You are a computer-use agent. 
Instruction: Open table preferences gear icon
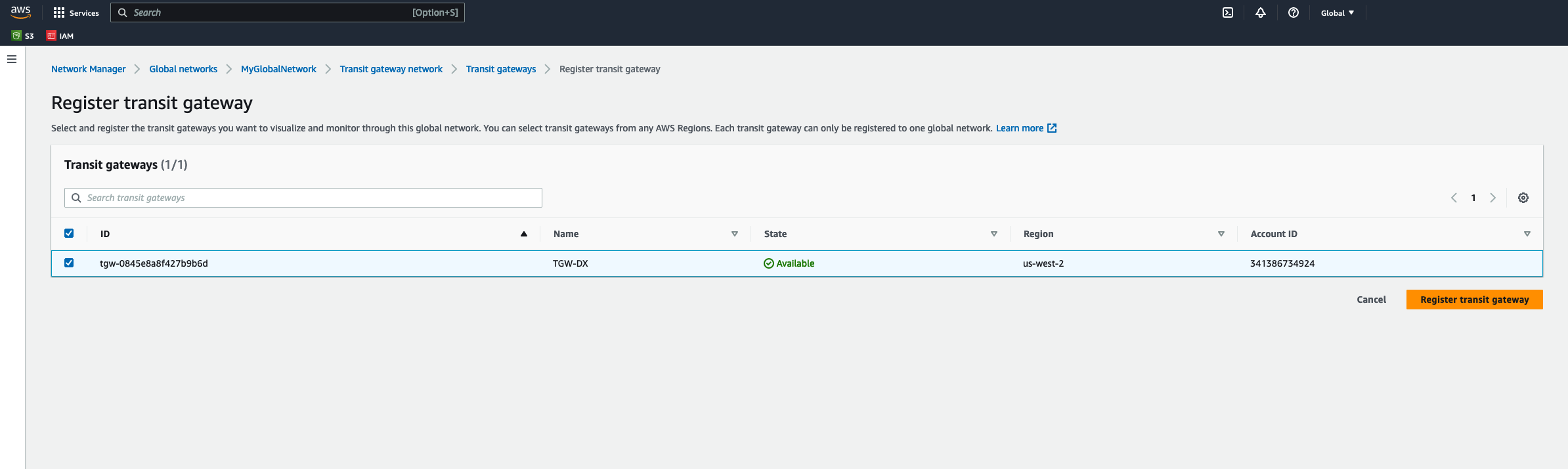[1523, 198]
